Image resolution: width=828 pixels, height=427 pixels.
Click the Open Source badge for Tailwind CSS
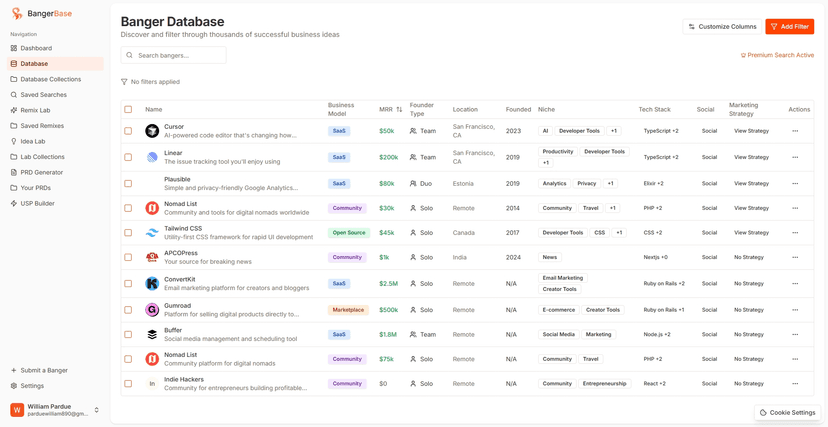tap(349, 233)
